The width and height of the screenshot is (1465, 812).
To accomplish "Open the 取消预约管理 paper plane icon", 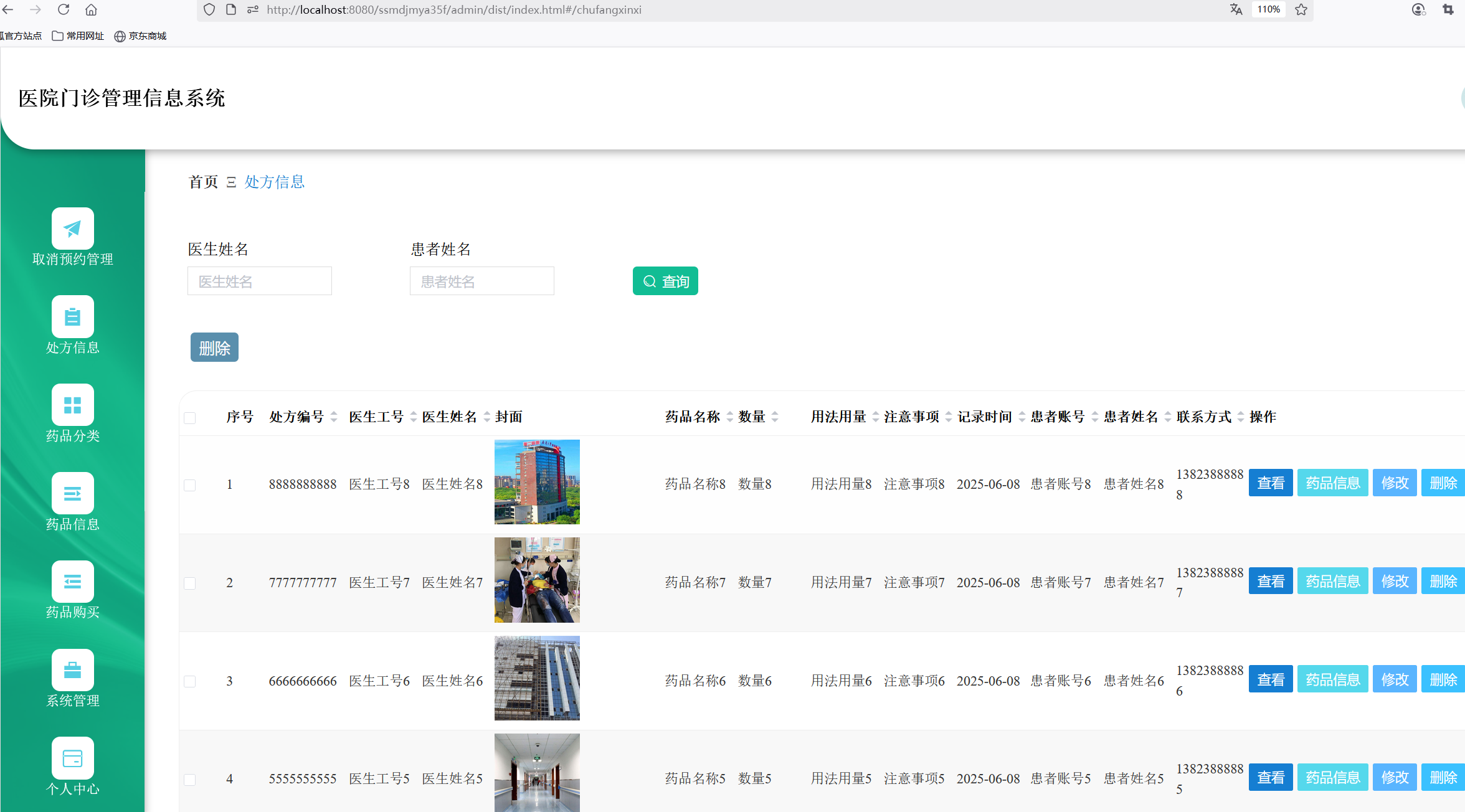I will [73, 229].
